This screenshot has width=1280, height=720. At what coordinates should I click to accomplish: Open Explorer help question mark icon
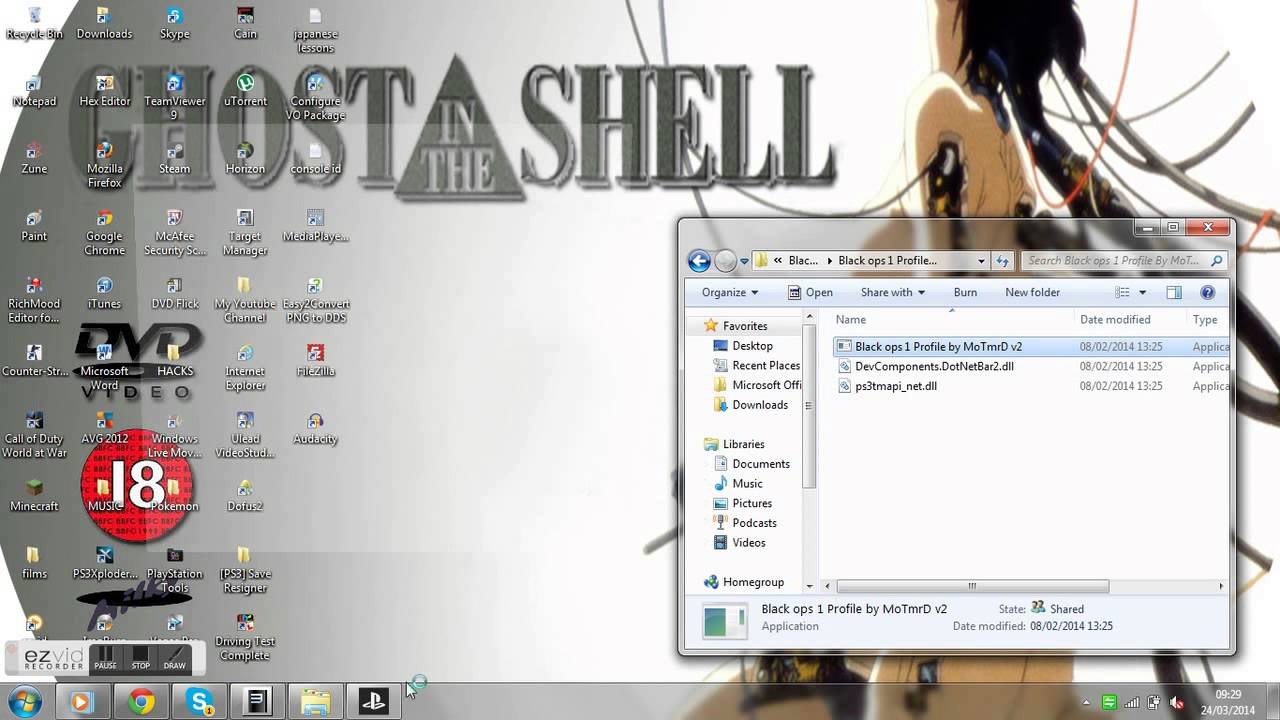click(1207, 292)
